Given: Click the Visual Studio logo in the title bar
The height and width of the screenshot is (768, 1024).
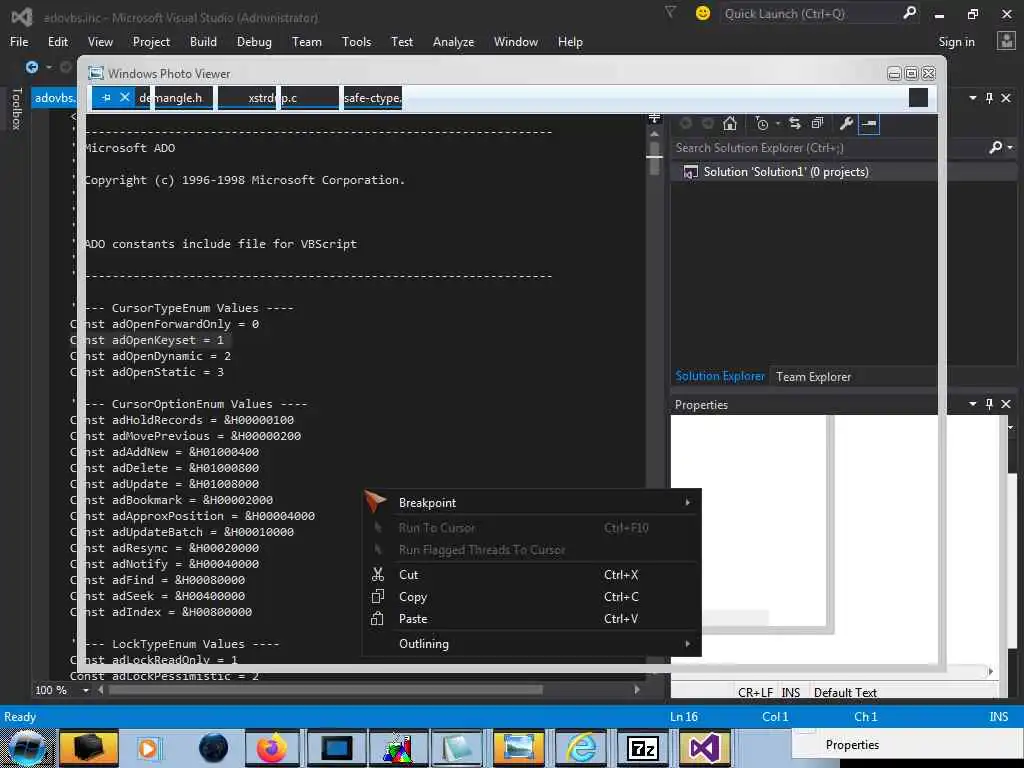Looking at the screenshot, I should pyautogui.click(x=22, y=16).
